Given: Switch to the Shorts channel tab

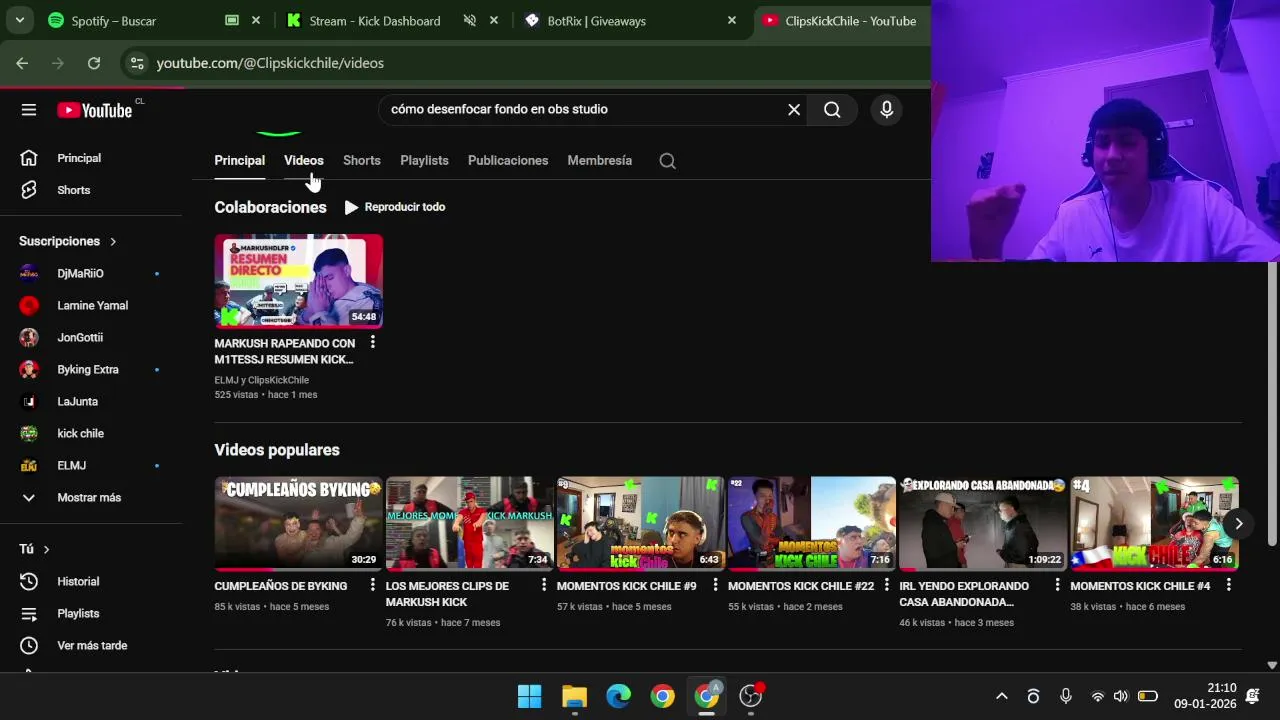Looking at the screenshot, I should (x=362, y=161).
